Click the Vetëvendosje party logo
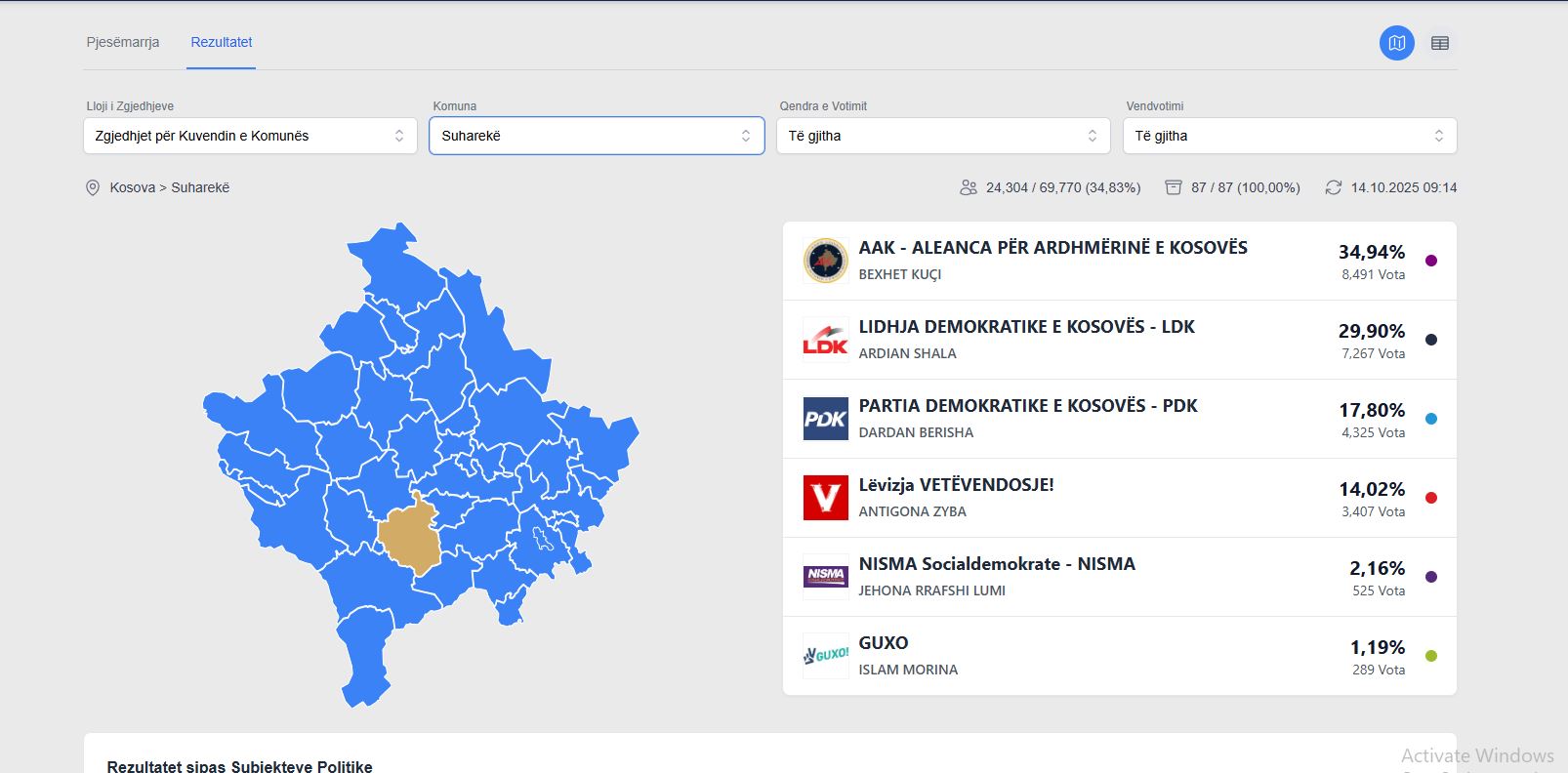 [825, 498]
